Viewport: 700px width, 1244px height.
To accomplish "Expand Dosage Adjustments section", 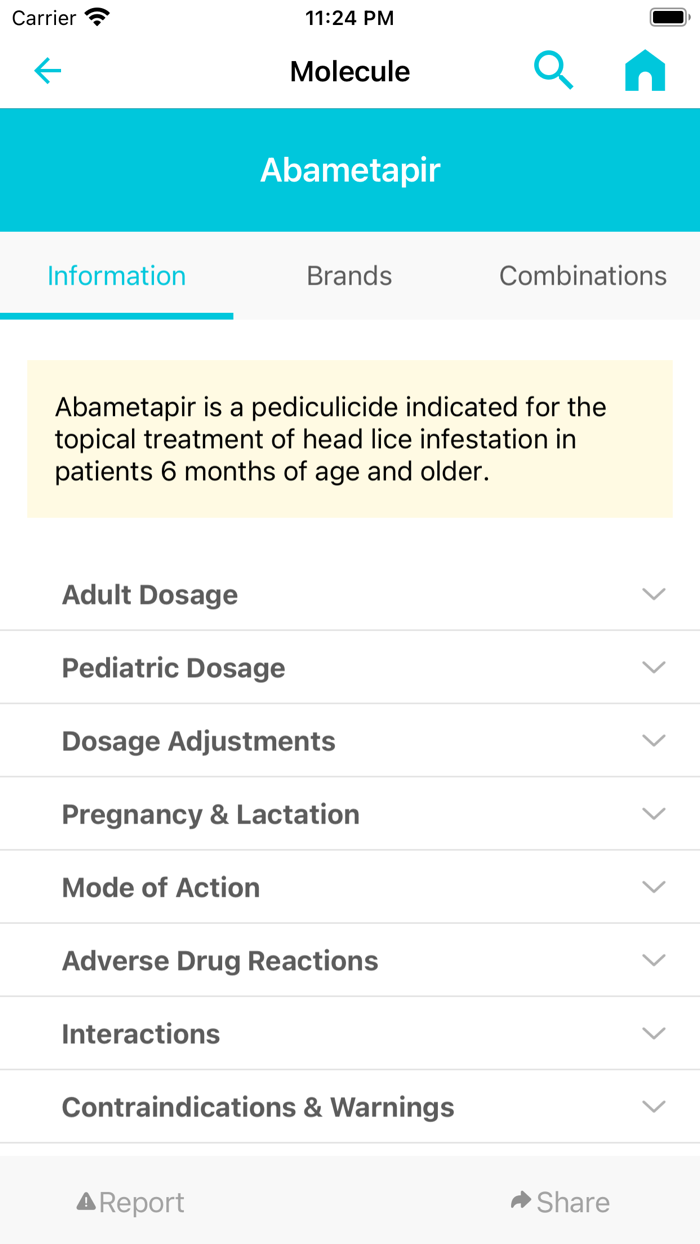I will click(199, 741).
